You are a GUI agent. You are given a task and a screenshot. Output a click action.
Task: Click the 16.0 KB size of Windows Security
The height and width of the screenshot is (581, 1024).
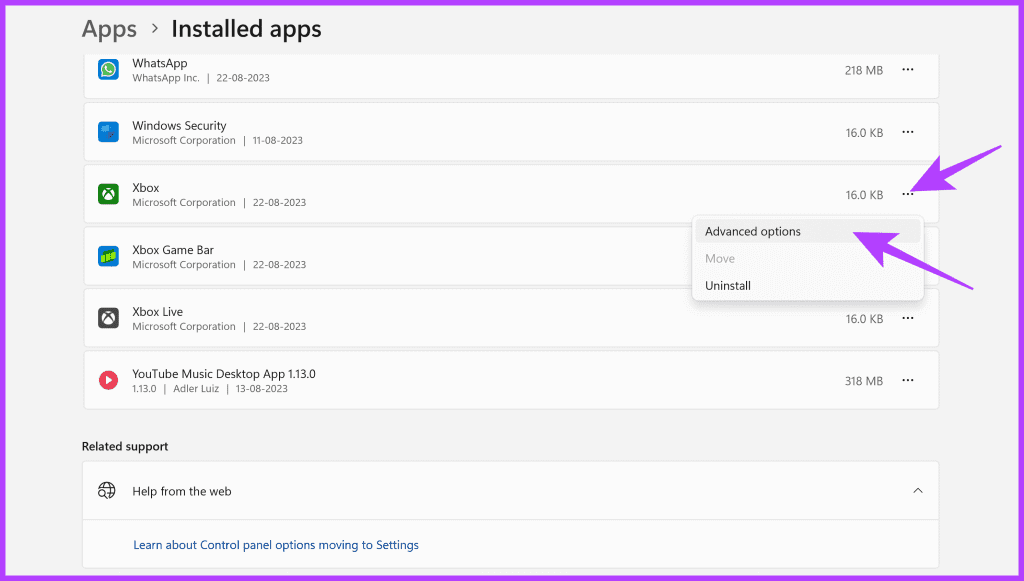pyautogui.click(x=864, y=133)
